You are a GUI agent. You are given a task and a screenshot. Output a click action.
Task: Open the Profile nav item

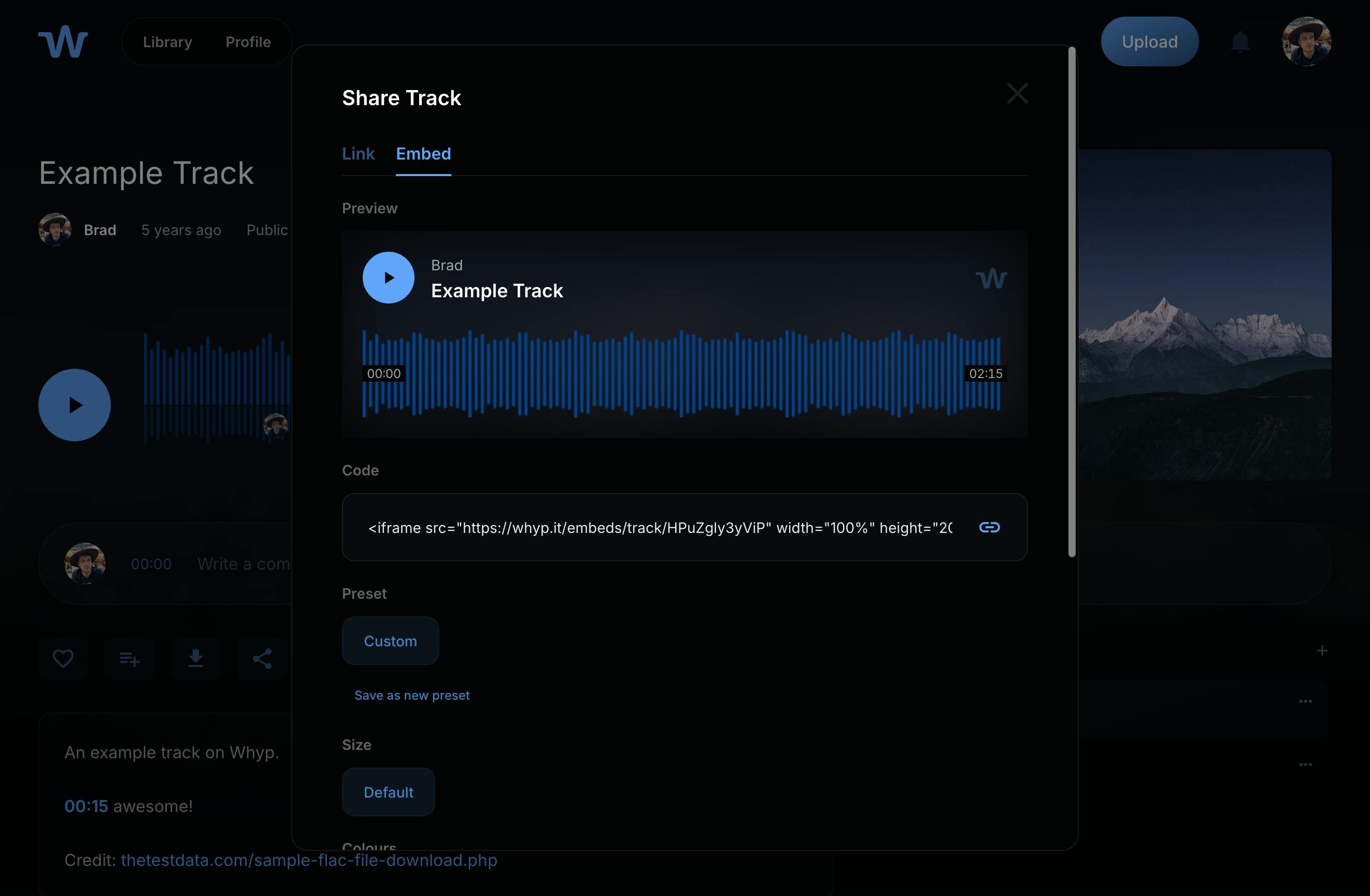point(248,42)
